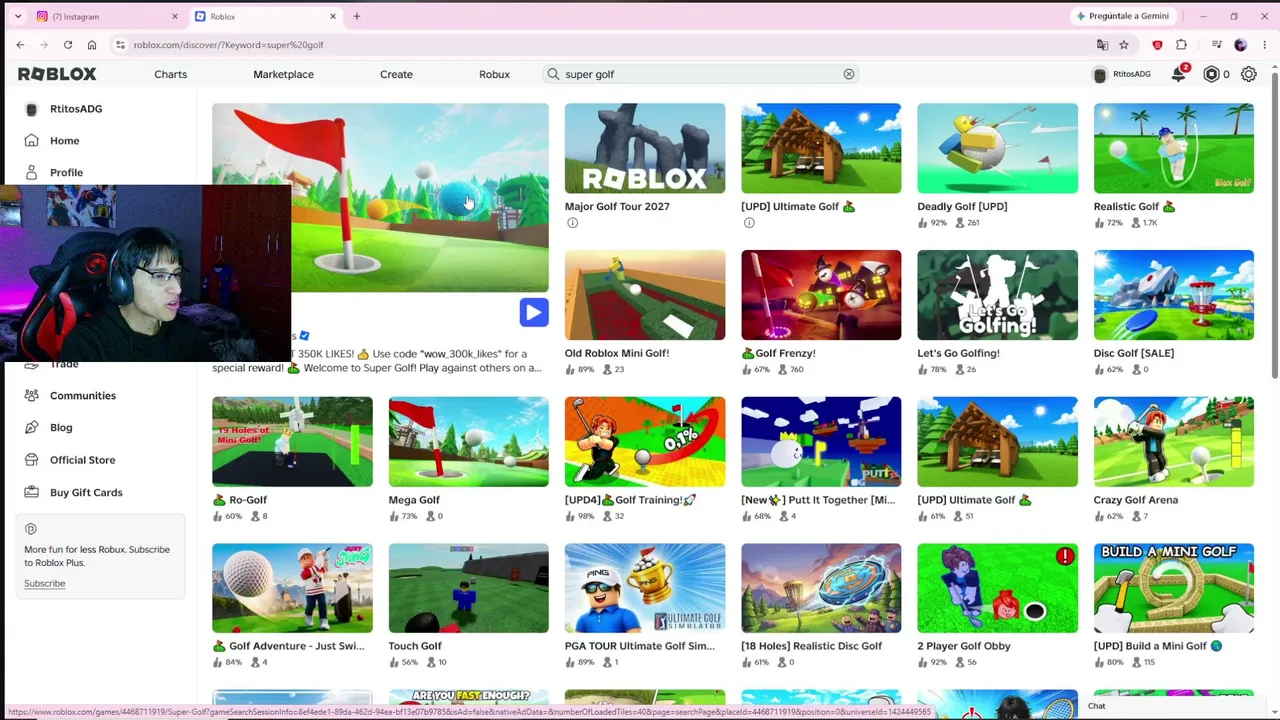Click info icon under Major Golf Tour 2027

tap(572, 223)
